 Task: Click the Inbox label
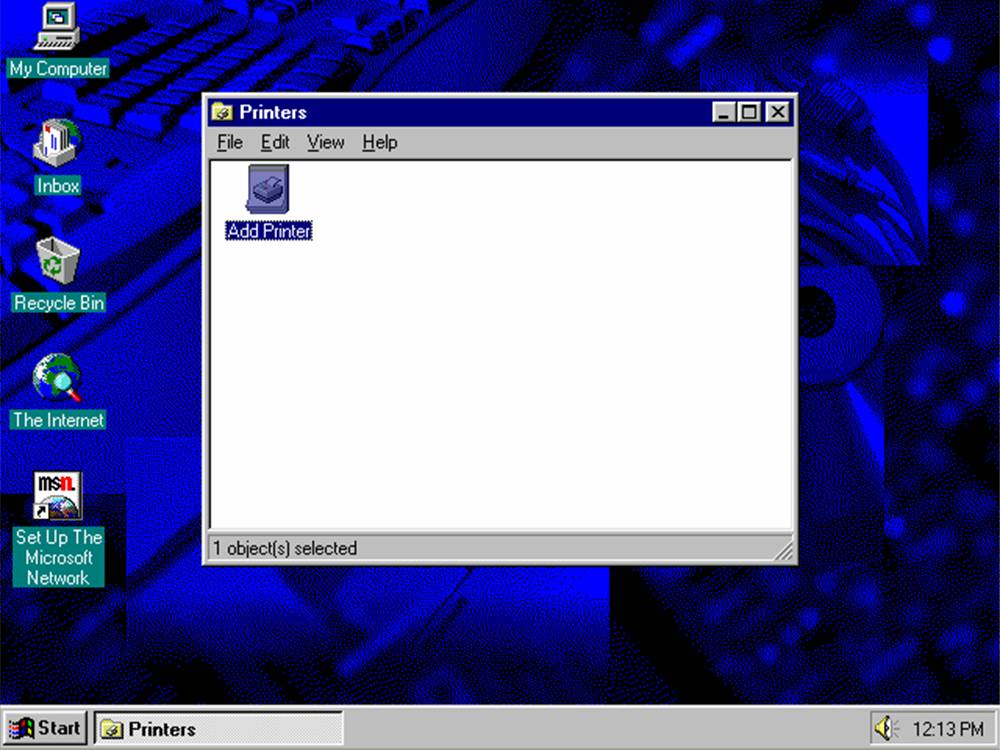[58, 186]
